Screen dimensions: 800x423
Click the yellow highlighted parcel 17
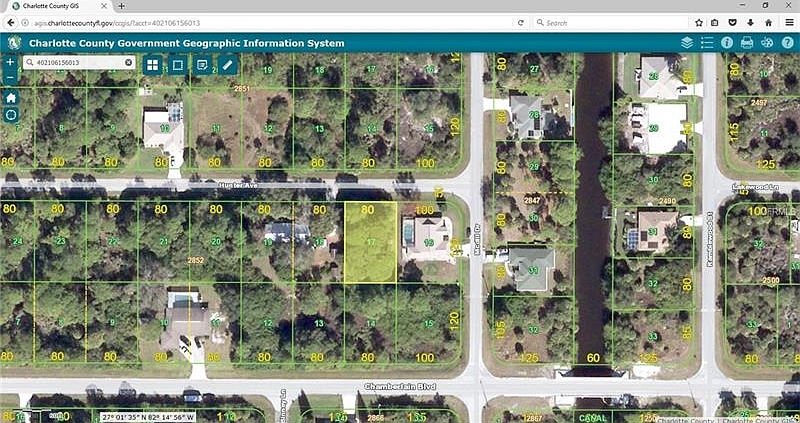click(370, 242)
